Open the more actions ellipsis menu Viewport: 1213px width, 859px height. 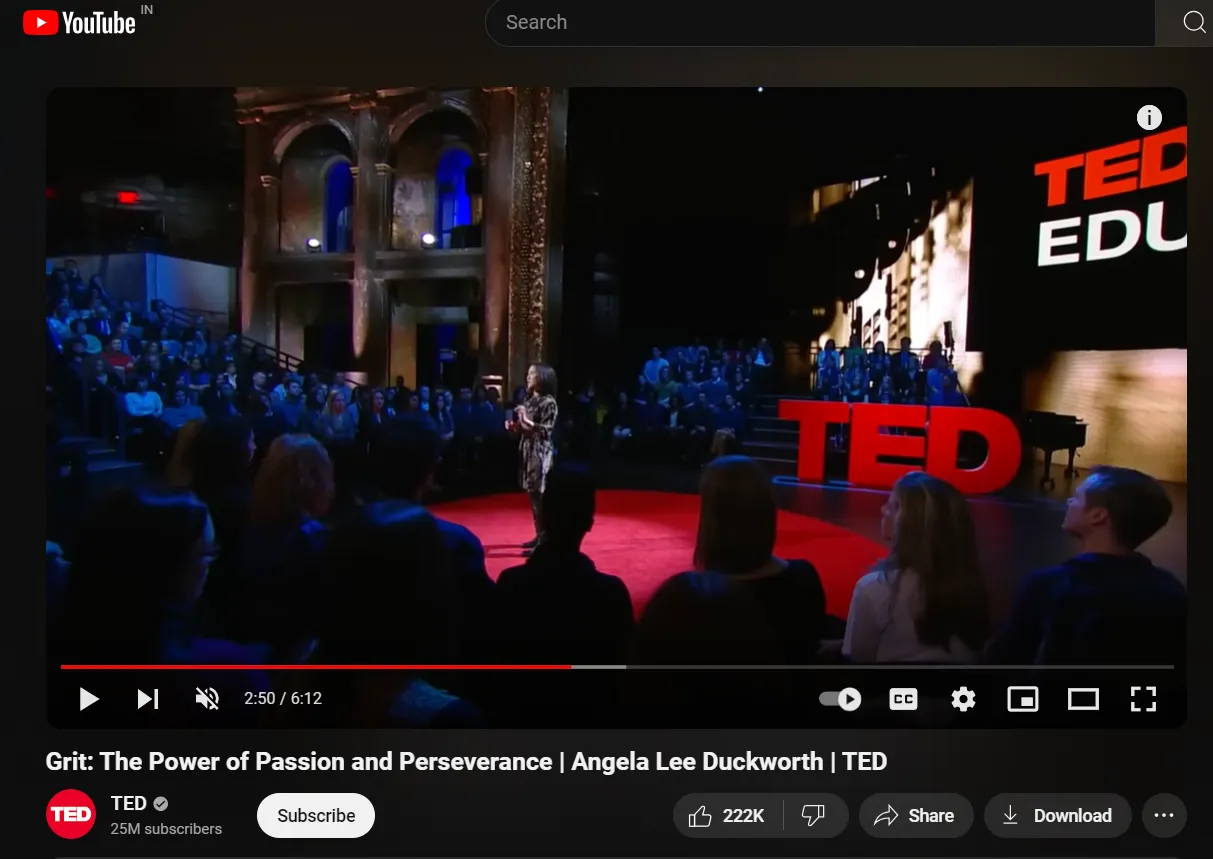(1164, 816)
